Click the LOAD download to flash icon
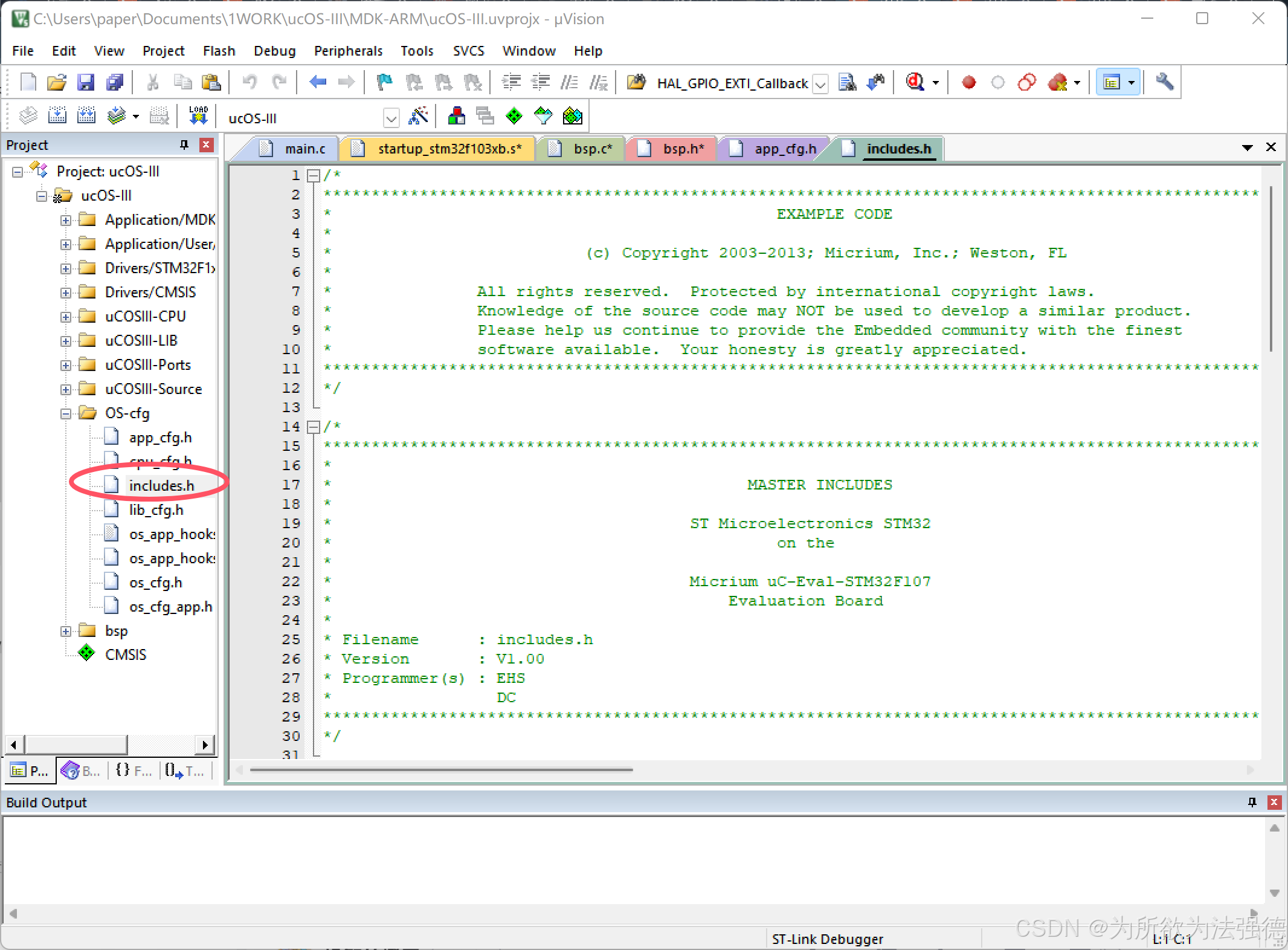The width and height of the screenshot is (1288, 950). pos(198,115)
